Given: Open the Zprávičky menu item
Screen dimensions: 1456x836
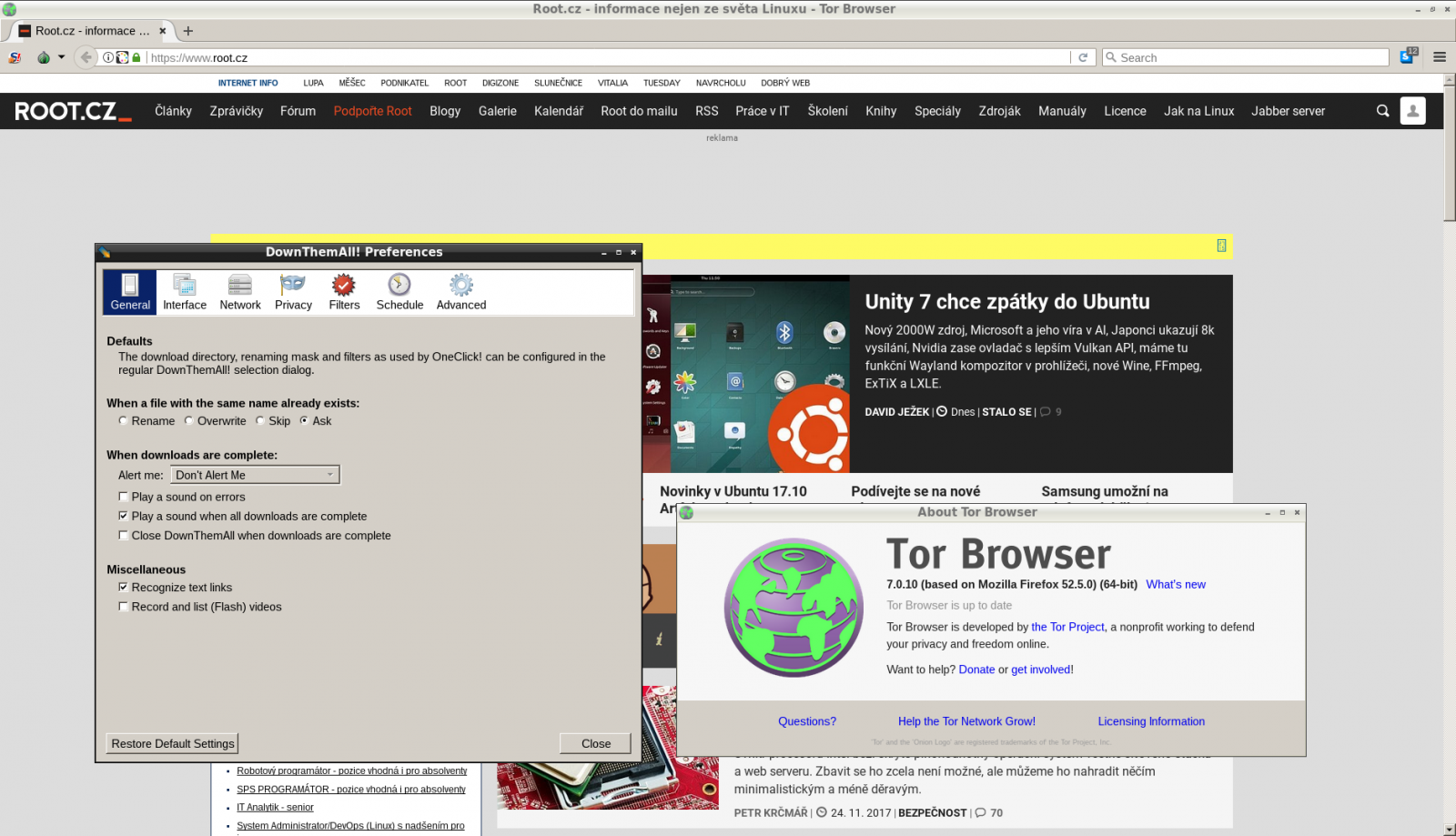Looking at the screenshot, I should click(236, 111).
